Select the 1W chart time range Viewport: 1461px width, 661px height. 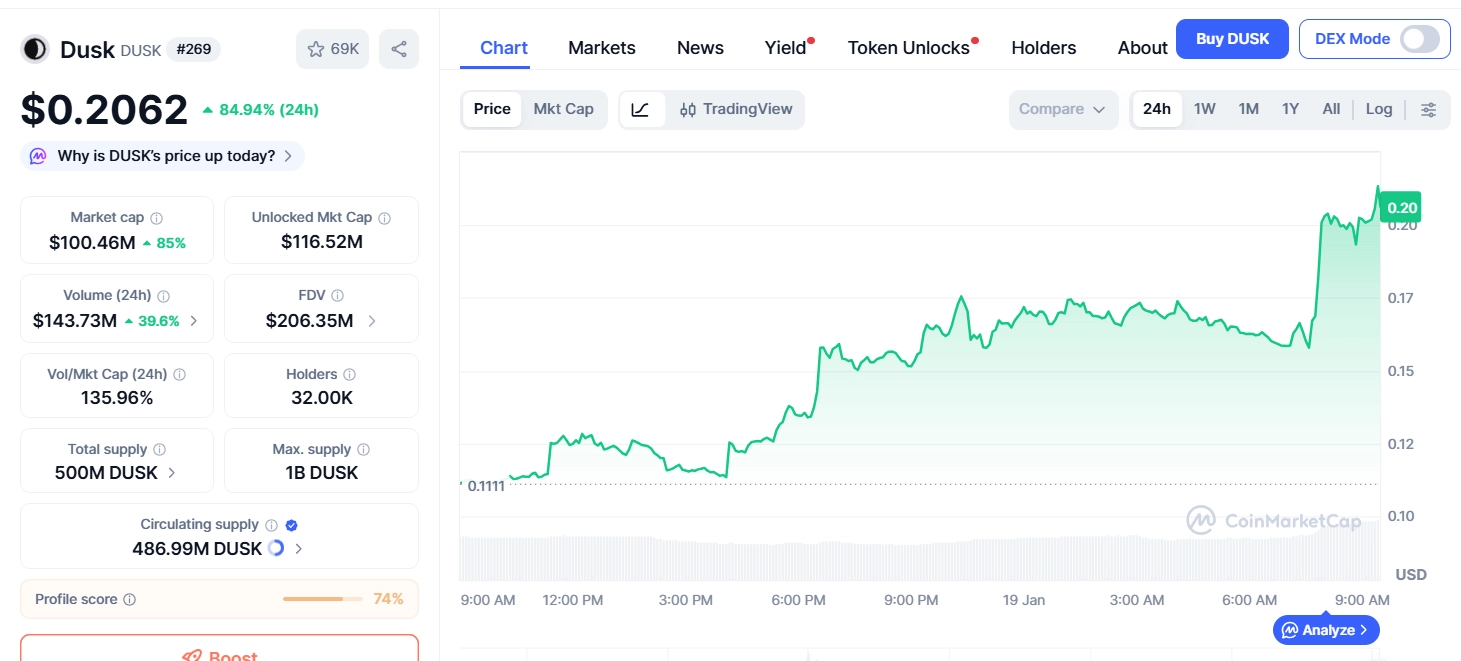click(1204, 109)
